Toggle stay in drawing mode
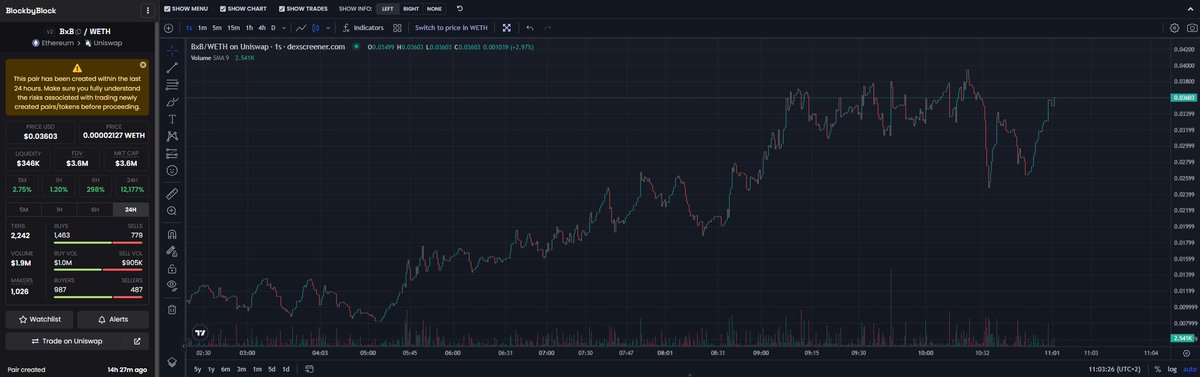Viewport: 1200px width, 377px height. [x=172, y=251]
